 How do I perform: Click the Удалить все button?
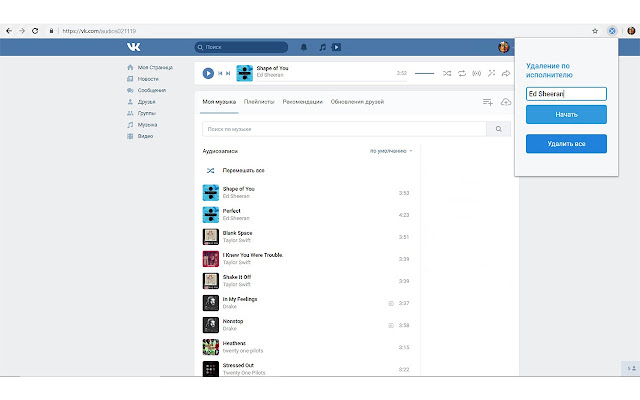(x=566, y=144)
